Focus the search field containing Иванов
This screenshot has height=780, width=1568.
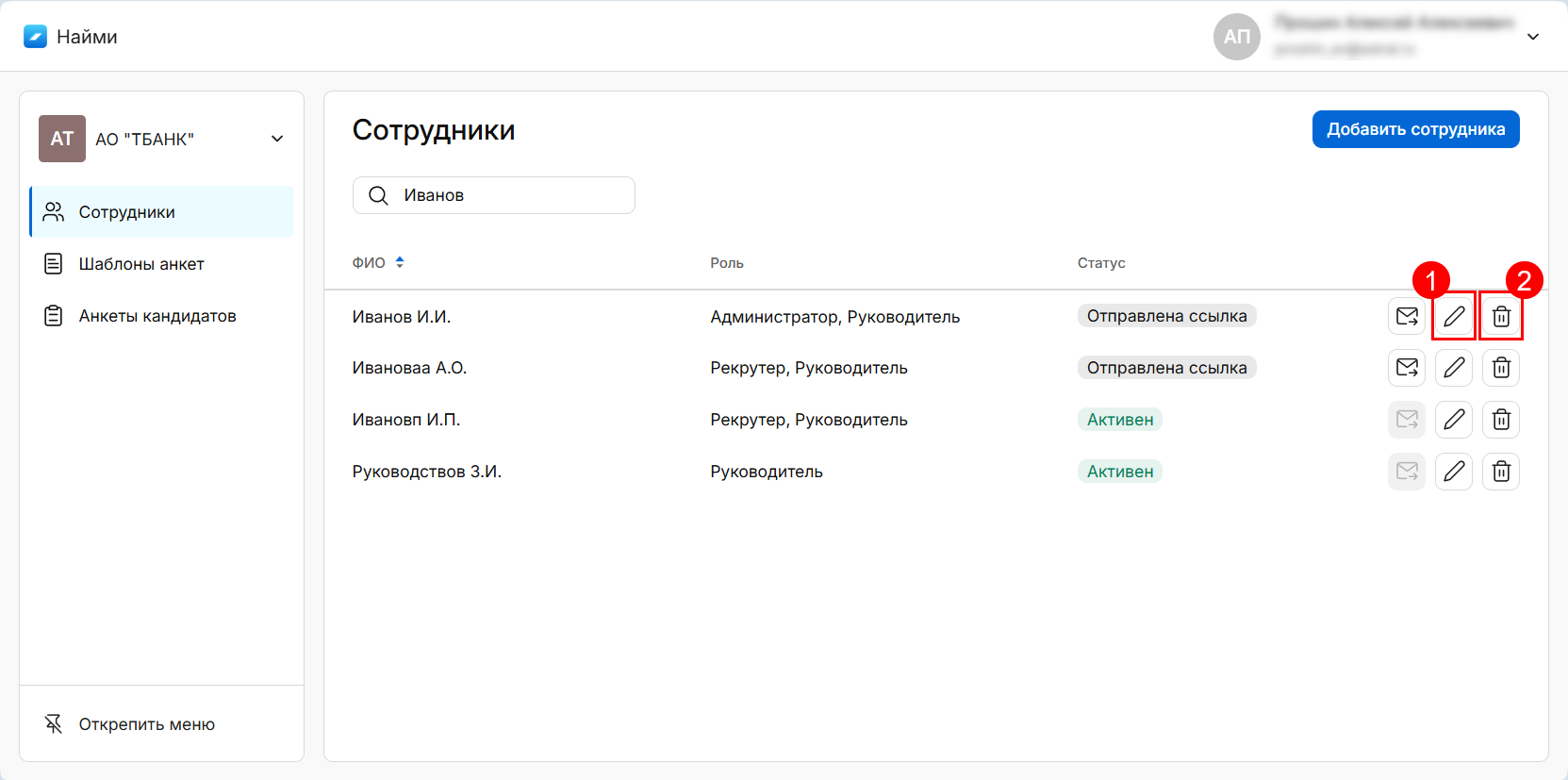(509, 195)
